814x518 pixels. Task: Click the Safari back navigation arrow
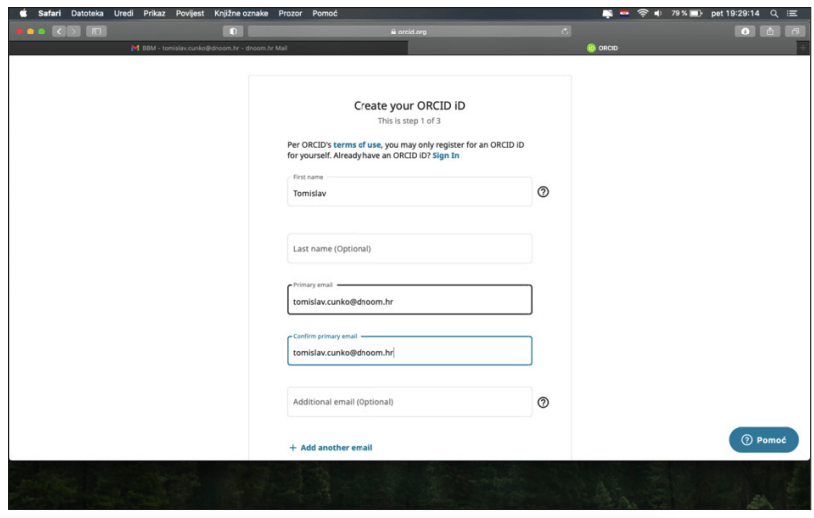(x=57, y=32)
